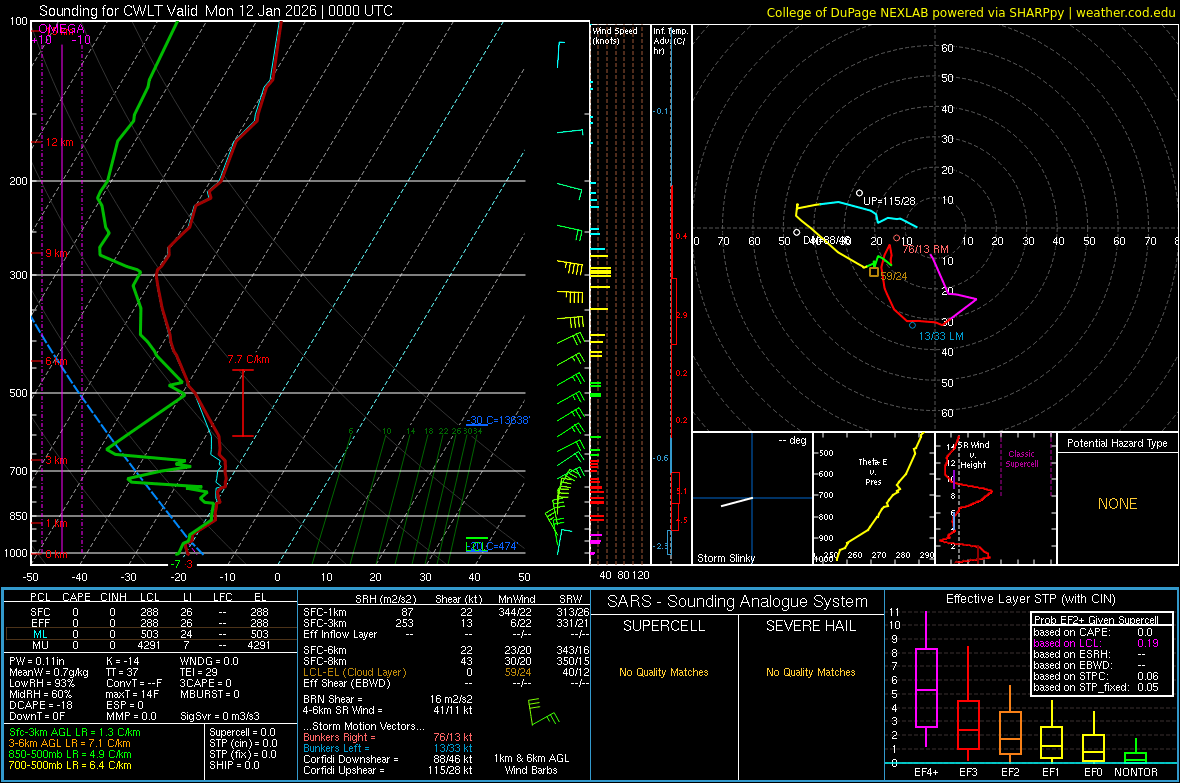Click the '9 km' height marker

click(56, 254)
